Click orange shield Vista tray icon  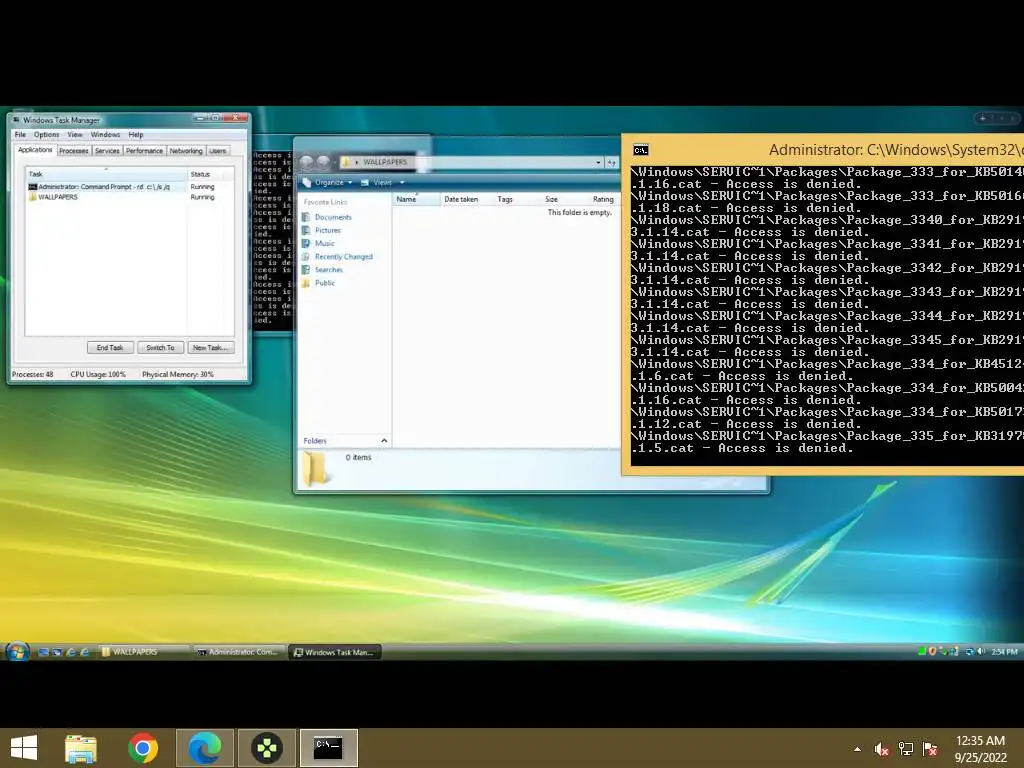(x=932, y=651)
